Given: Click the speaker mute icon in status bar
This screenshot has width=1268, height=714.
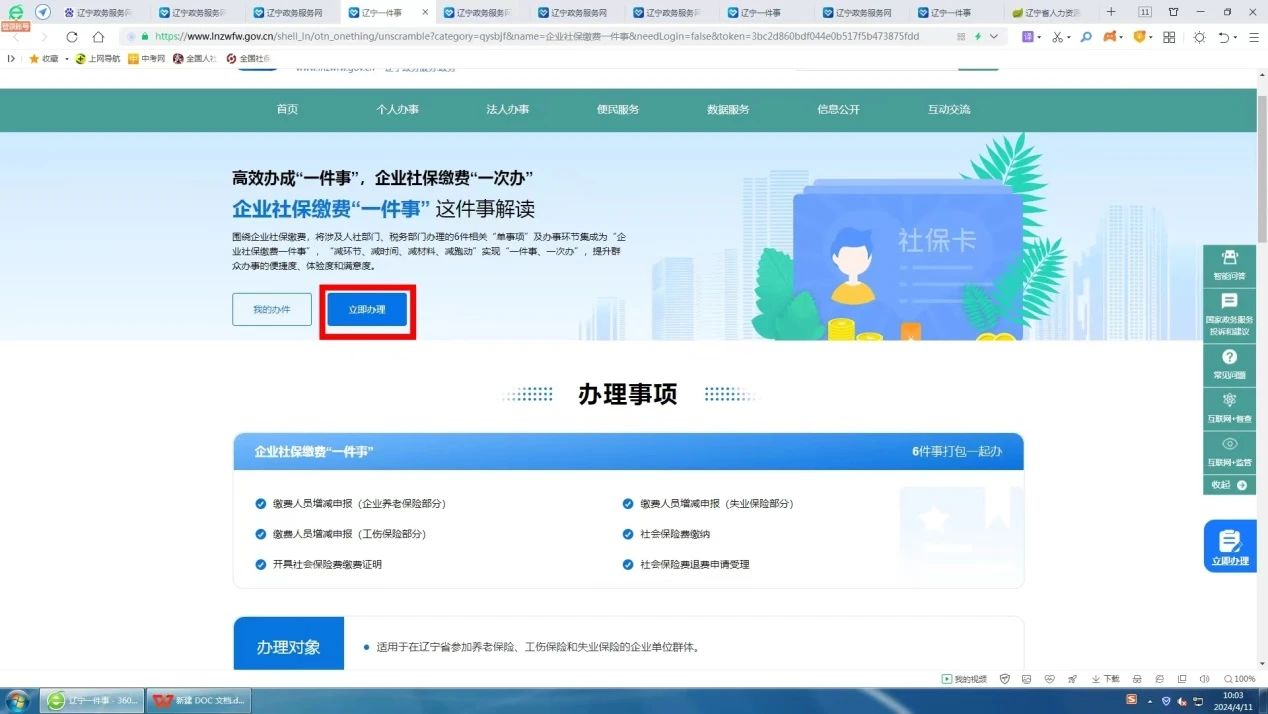Looking at the screenshot, I should [x=1204, y=679].
